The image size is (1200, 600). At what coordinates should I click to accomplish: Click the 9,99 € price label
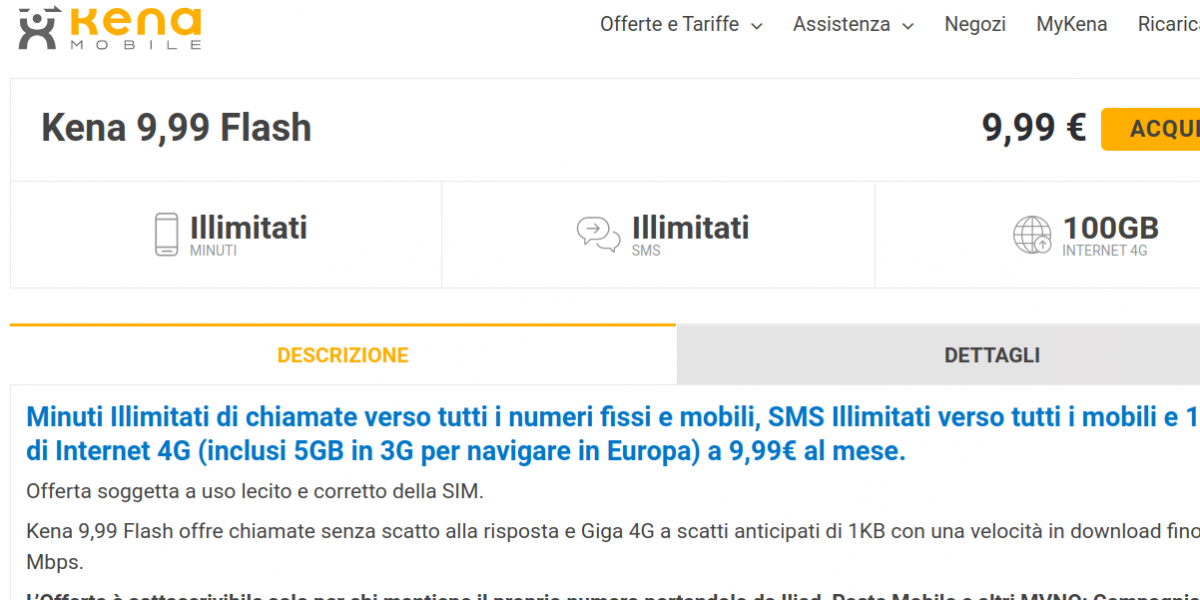[x=1034, y=128]
